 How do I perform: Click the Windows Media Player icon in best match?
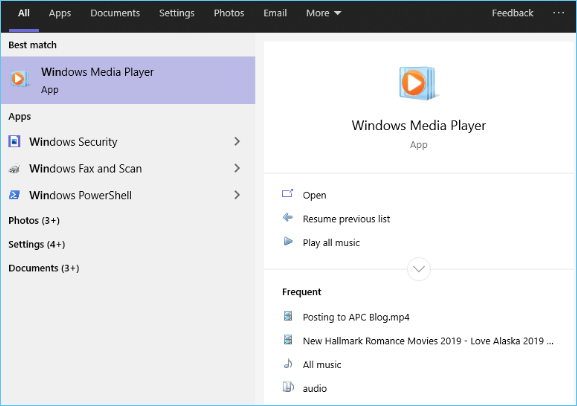pyautogui.click(x=20, y=78)
